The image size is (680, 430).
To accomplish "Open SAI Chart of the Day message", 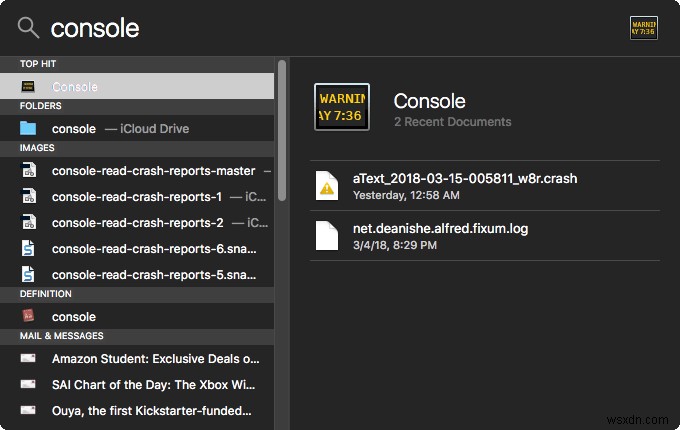I will pos(155,384).
